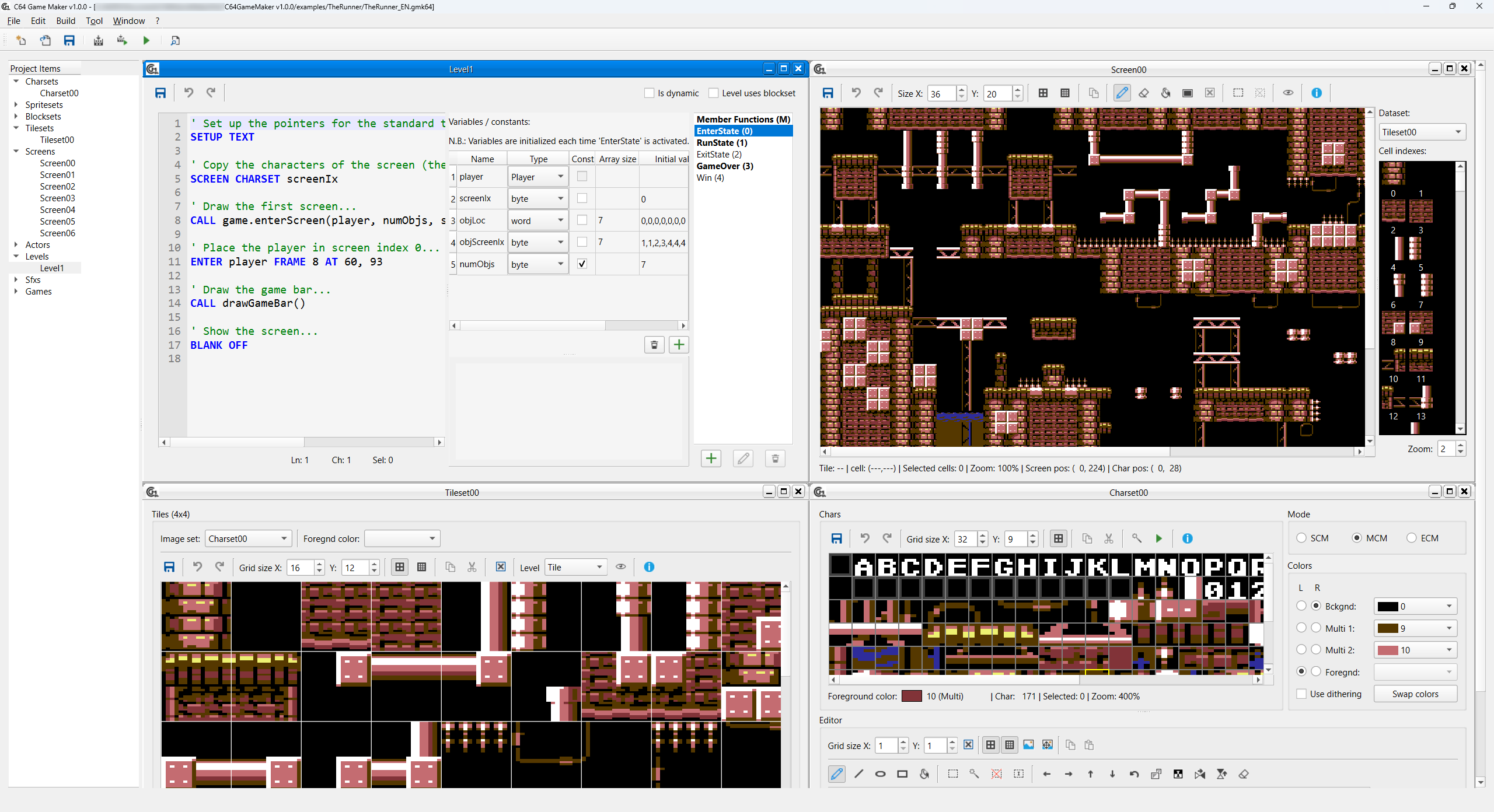Check the Const box for numObjs variable
The height and width of the screenshot is (812, 1494).
pyautogui.click(x=581, y=264)
